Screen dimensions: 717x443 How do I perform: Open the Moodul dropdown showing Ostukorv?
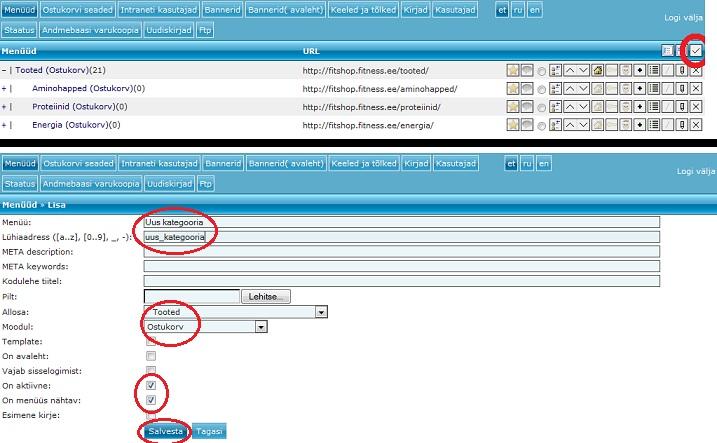[205, 326]
